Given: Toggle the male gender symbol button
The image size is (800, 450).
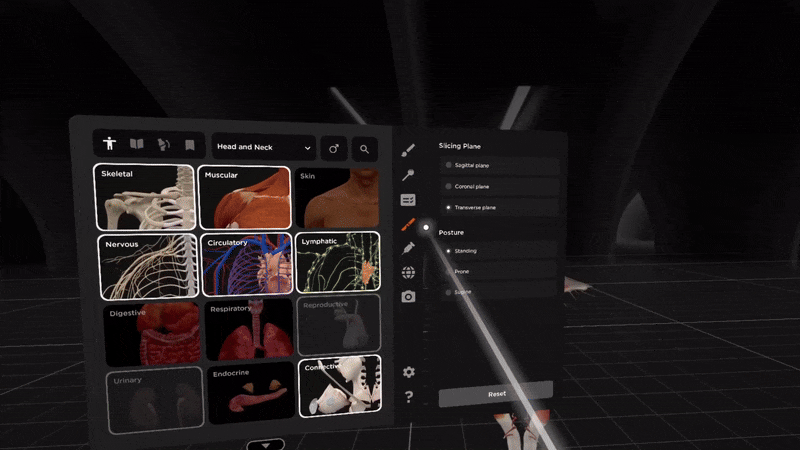Looking at the screenshot, I should (334, 149).
